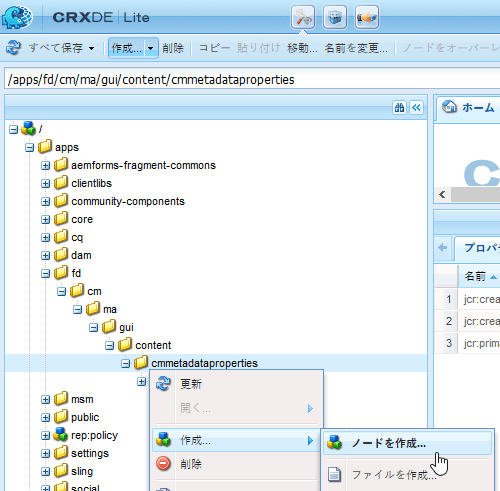The height and width of the screenshot is (491, 500).
Task: Click the home icon on the ホーム tab
Action: pos(449,107)
